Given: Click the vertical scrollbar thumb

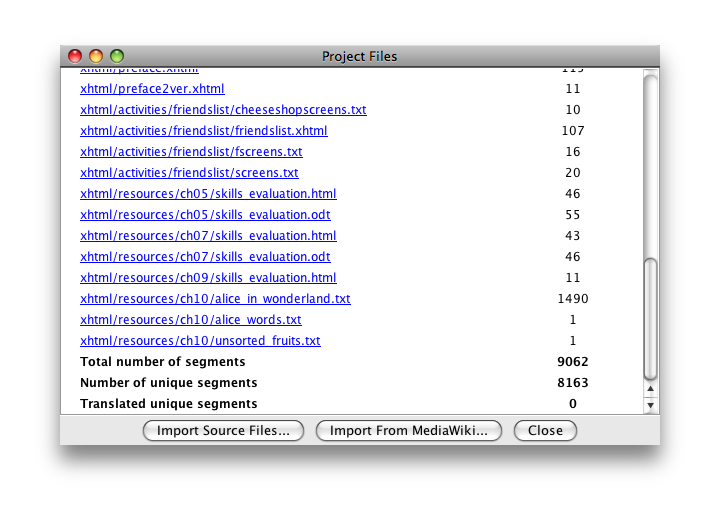Looking at the screenshot, I should click(x=651, y=318).
